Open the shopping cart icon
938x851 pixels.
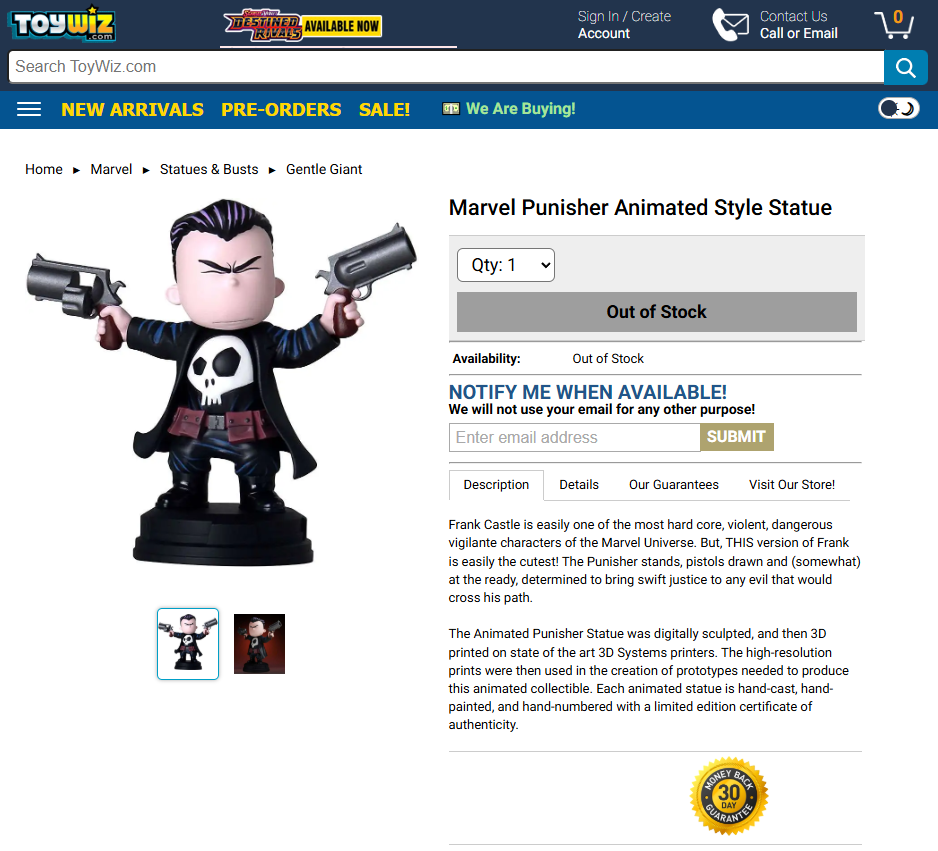(894, 25)
